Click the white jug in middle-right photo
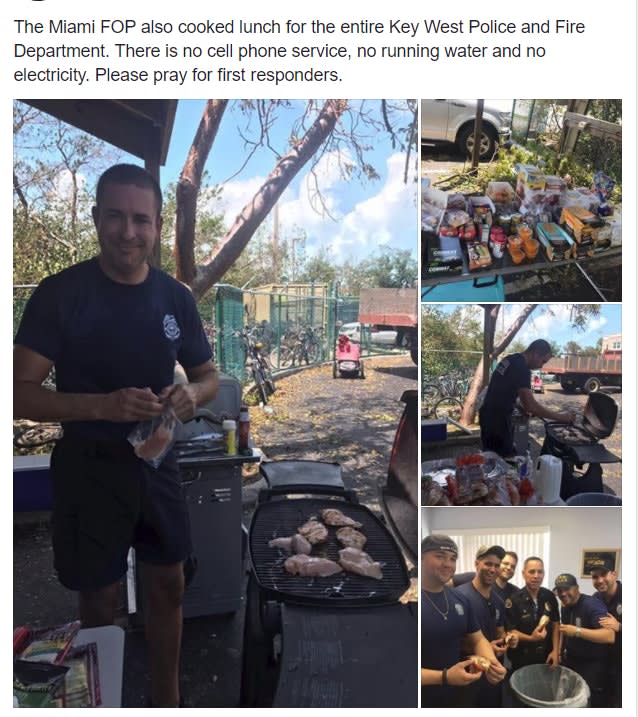Screen dimensions: 638x717 pos(548,479)
